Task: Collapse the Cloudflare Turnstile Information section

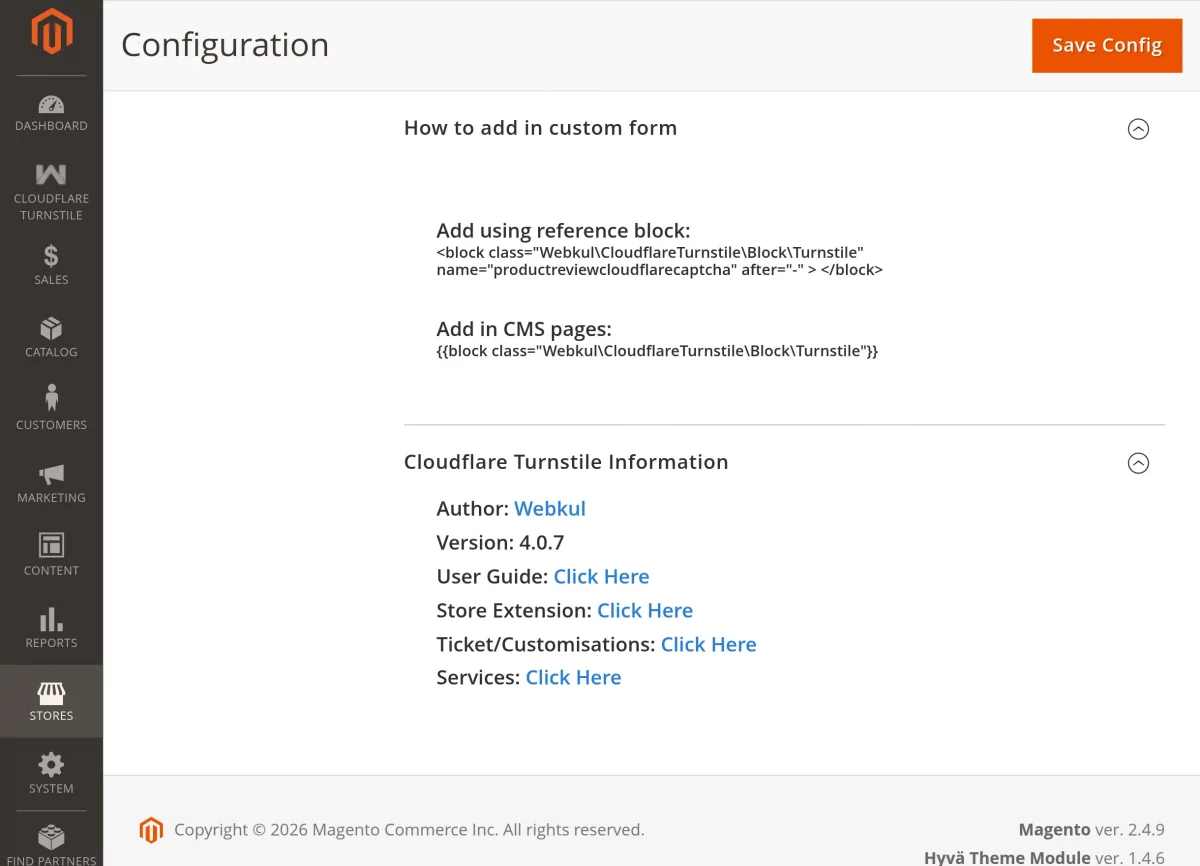Action: pyautogui.click(x=1138, y=463)
